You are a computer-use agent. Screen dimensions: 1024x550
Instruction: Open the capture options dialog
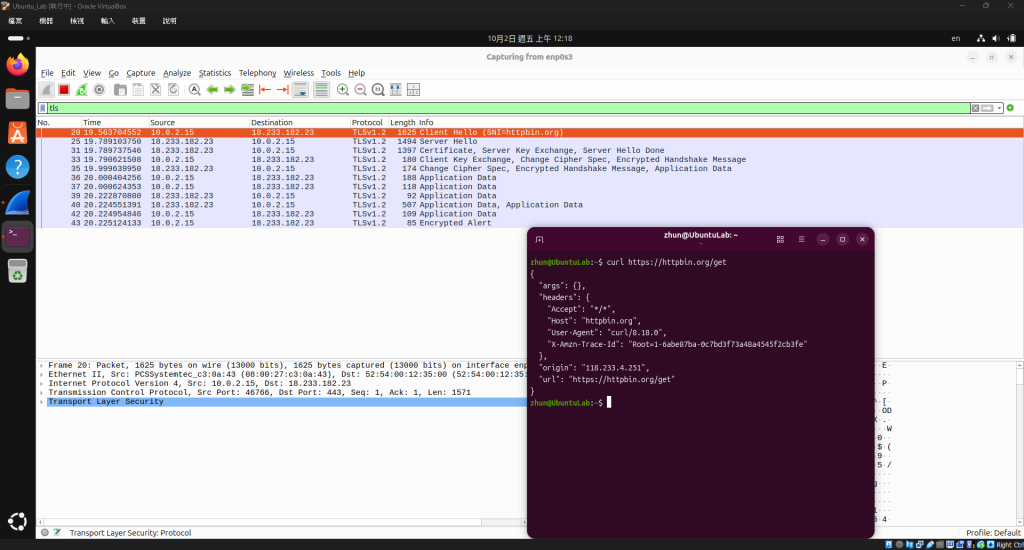point(99,89)
